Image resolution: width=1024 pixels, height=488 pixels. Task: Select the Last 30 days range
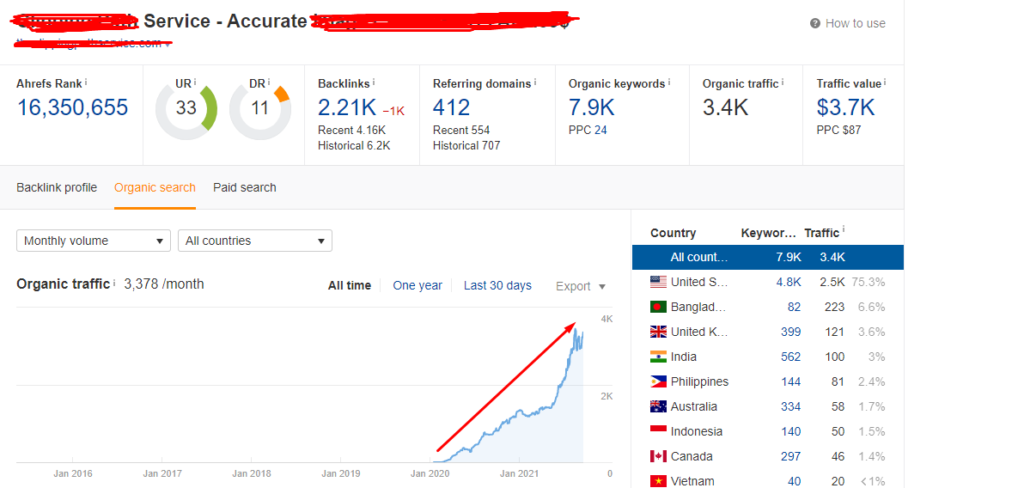click(x=497, y=286)
